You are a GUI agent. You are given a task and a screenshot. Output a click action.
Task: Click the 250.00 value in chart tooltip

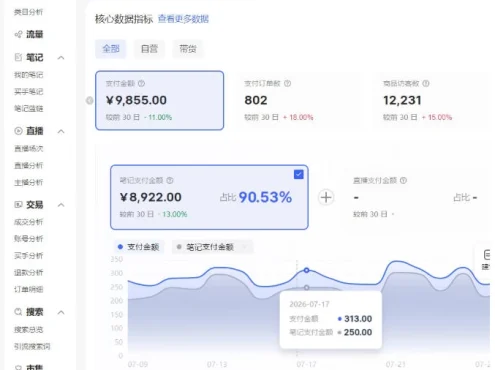tap(358, 332)
